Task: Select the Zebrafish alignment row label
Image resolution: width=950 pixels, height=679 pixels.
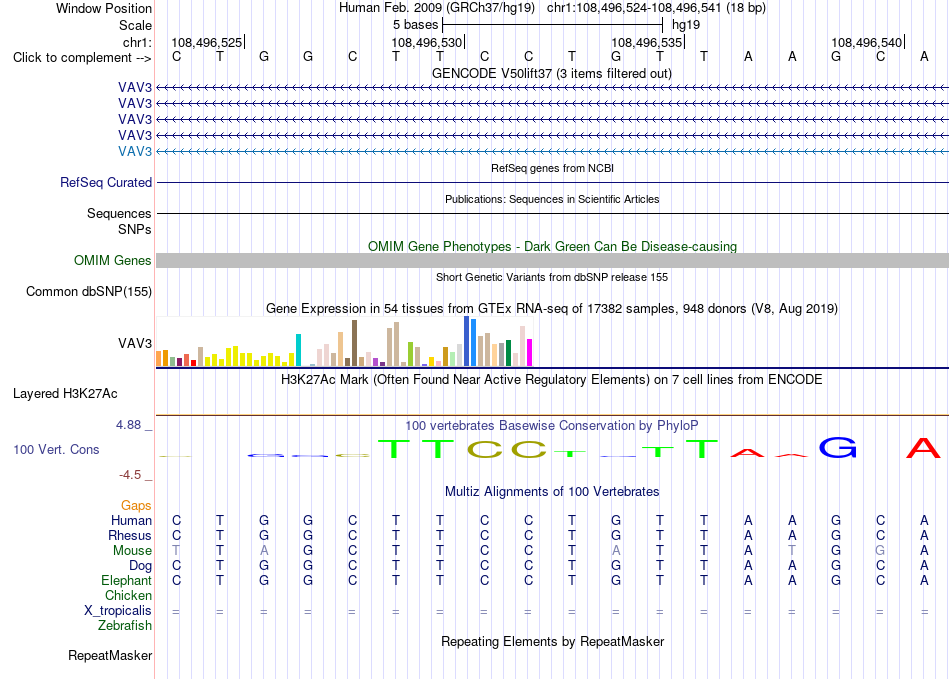Action: click(x=125, y=625)
